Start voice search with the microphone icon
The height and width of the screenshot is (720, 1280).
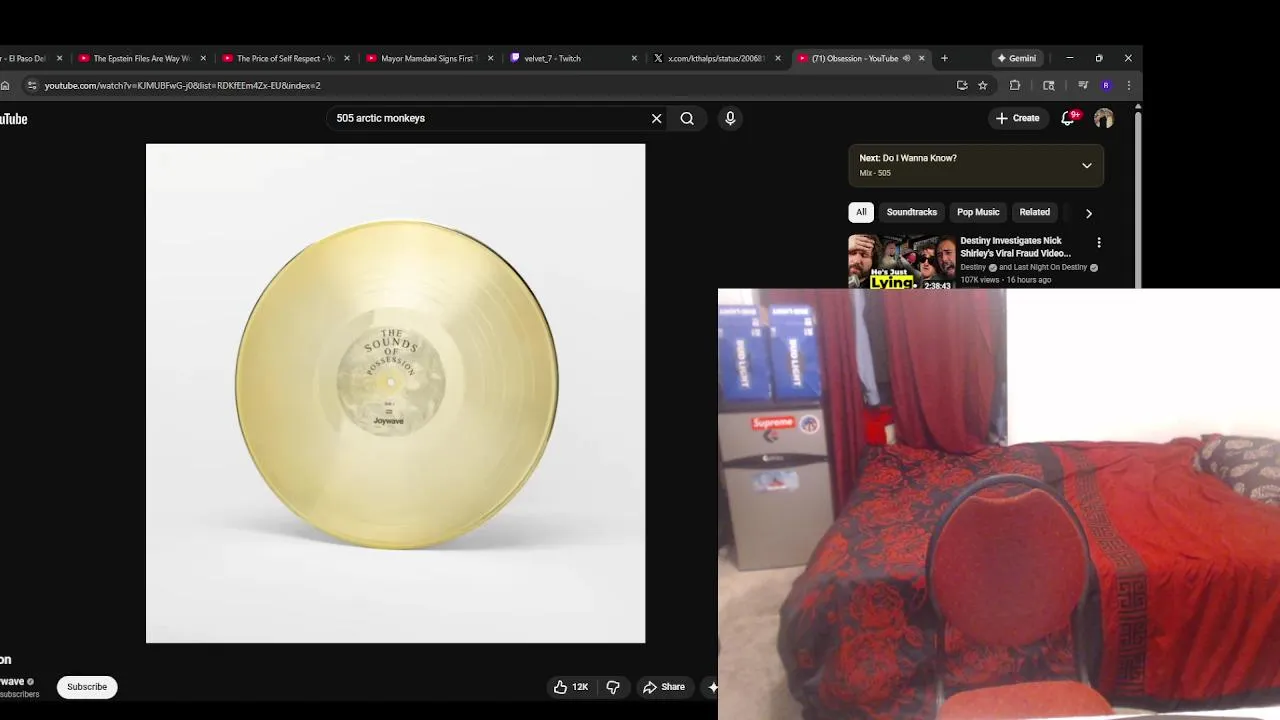pos(730,118)
